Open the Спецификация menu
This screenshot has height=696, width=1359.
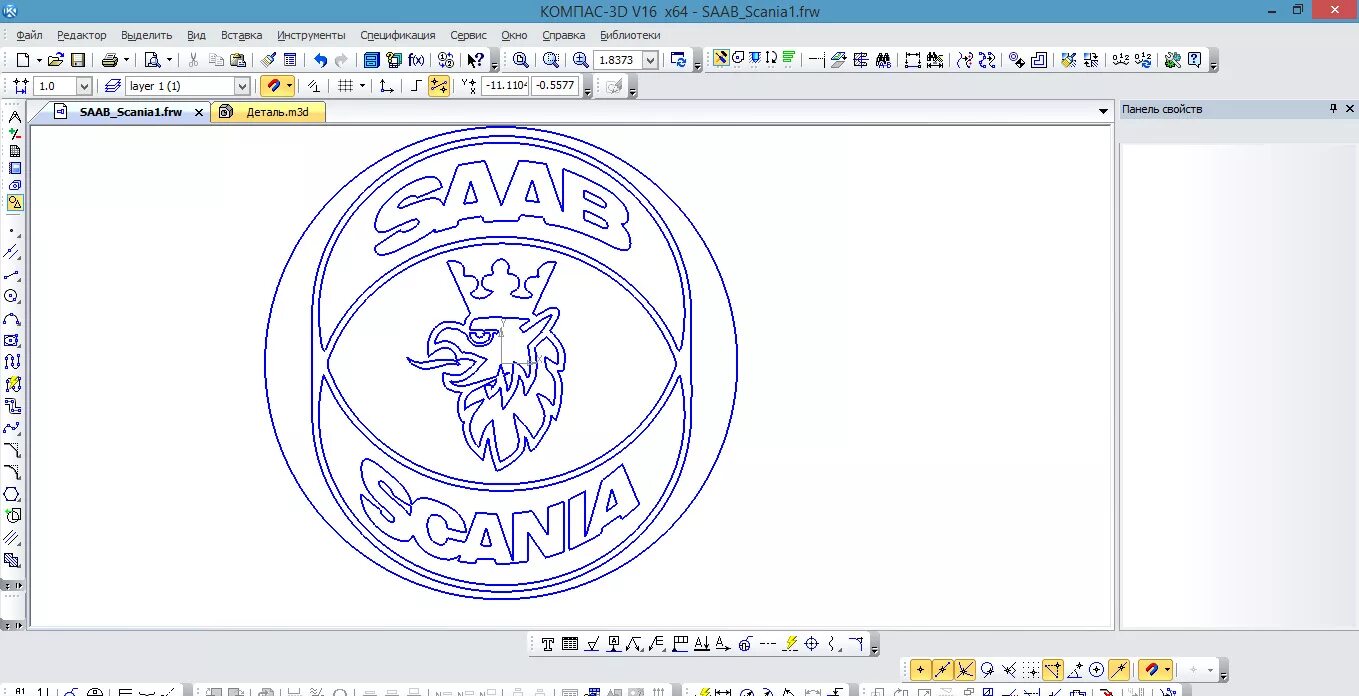pos(398,35)
